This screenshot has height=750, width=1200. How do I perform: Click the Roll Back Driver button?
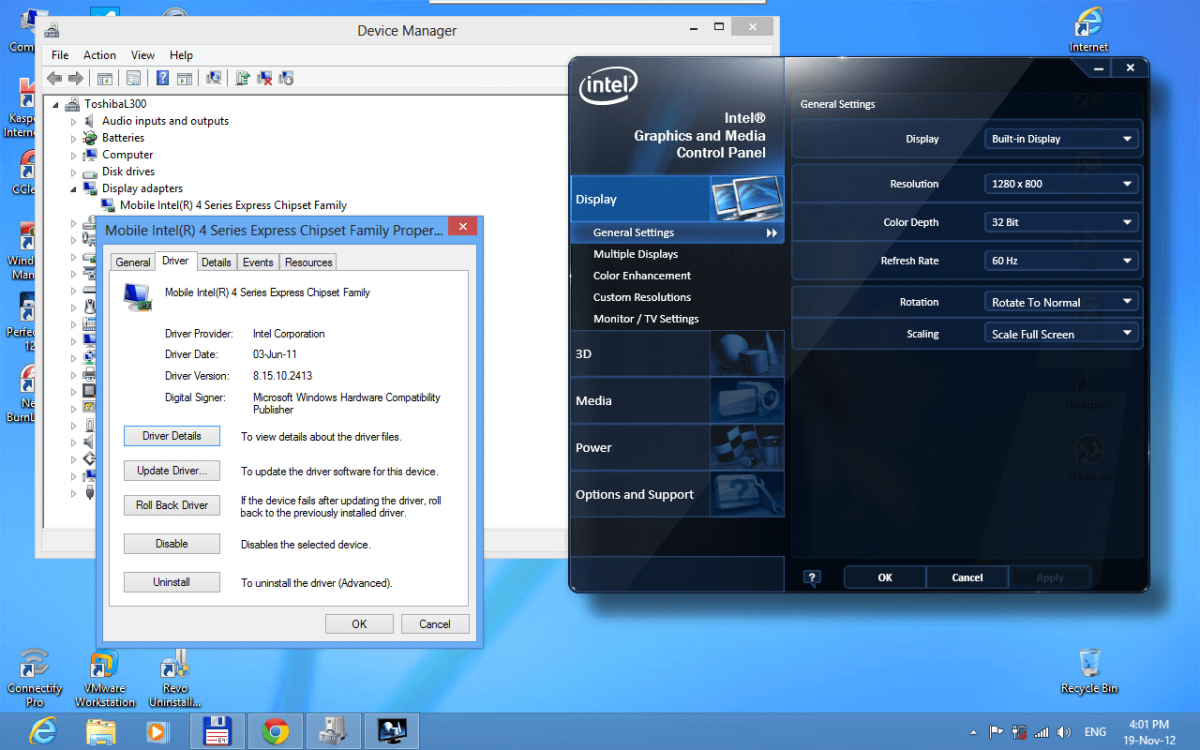pyautogui.click(x=171, y=505)
